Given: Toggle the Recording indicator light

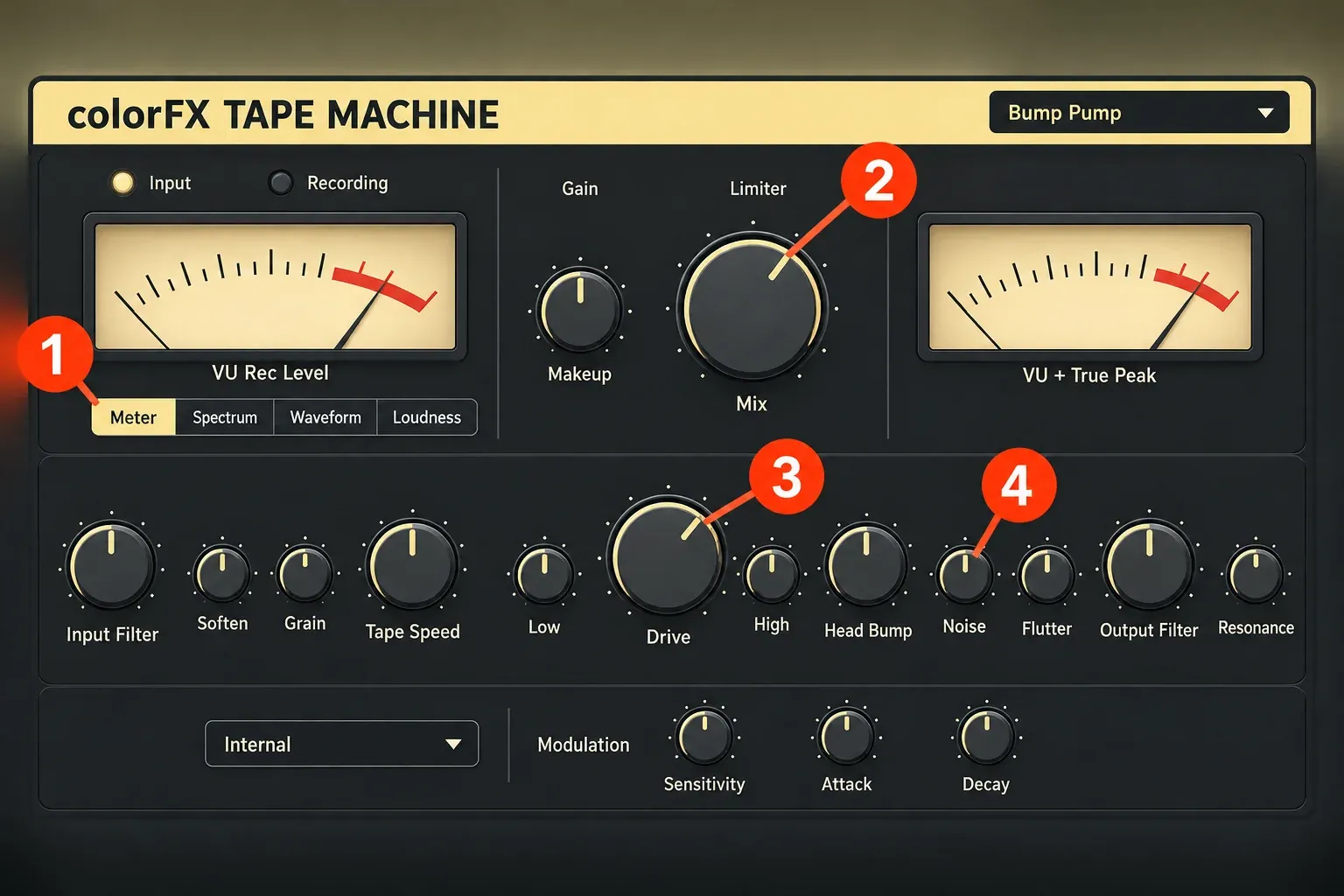Looking at the screenshot, I should click(280, 182).
